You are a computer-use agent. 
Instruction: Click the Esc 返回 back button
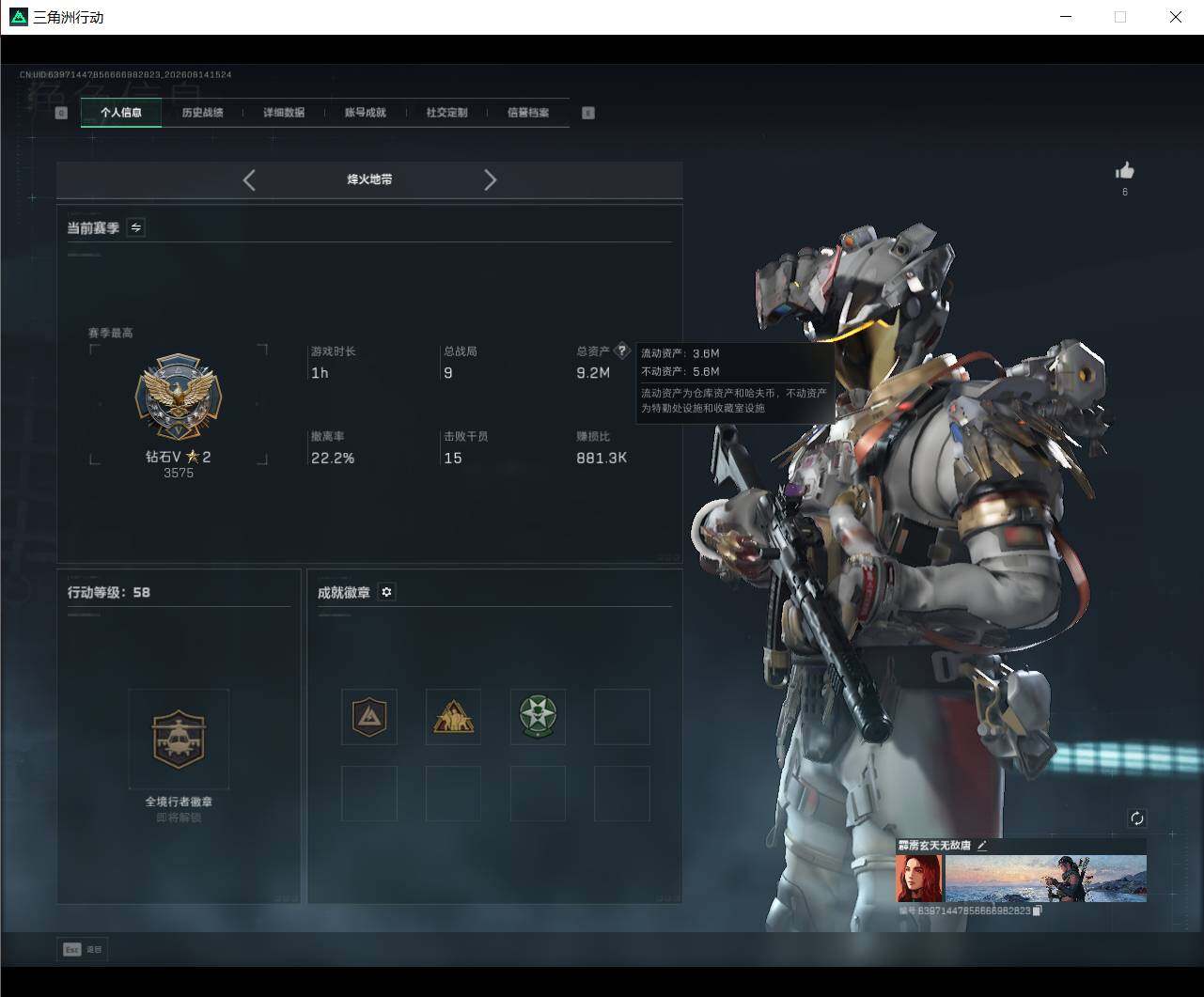(82, 950)
